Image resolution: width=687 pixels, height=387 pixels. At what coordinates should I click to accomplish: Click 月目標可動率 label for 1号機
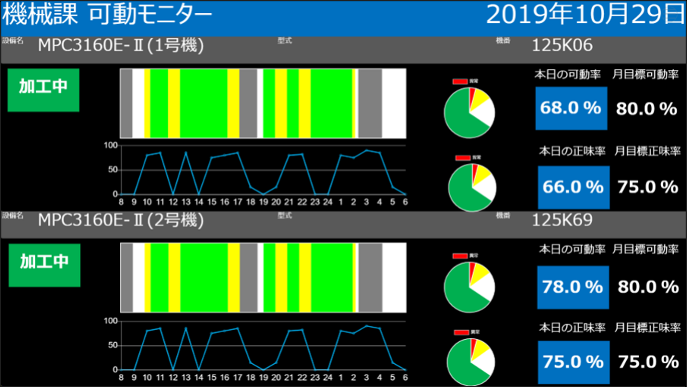coord(645,75)
